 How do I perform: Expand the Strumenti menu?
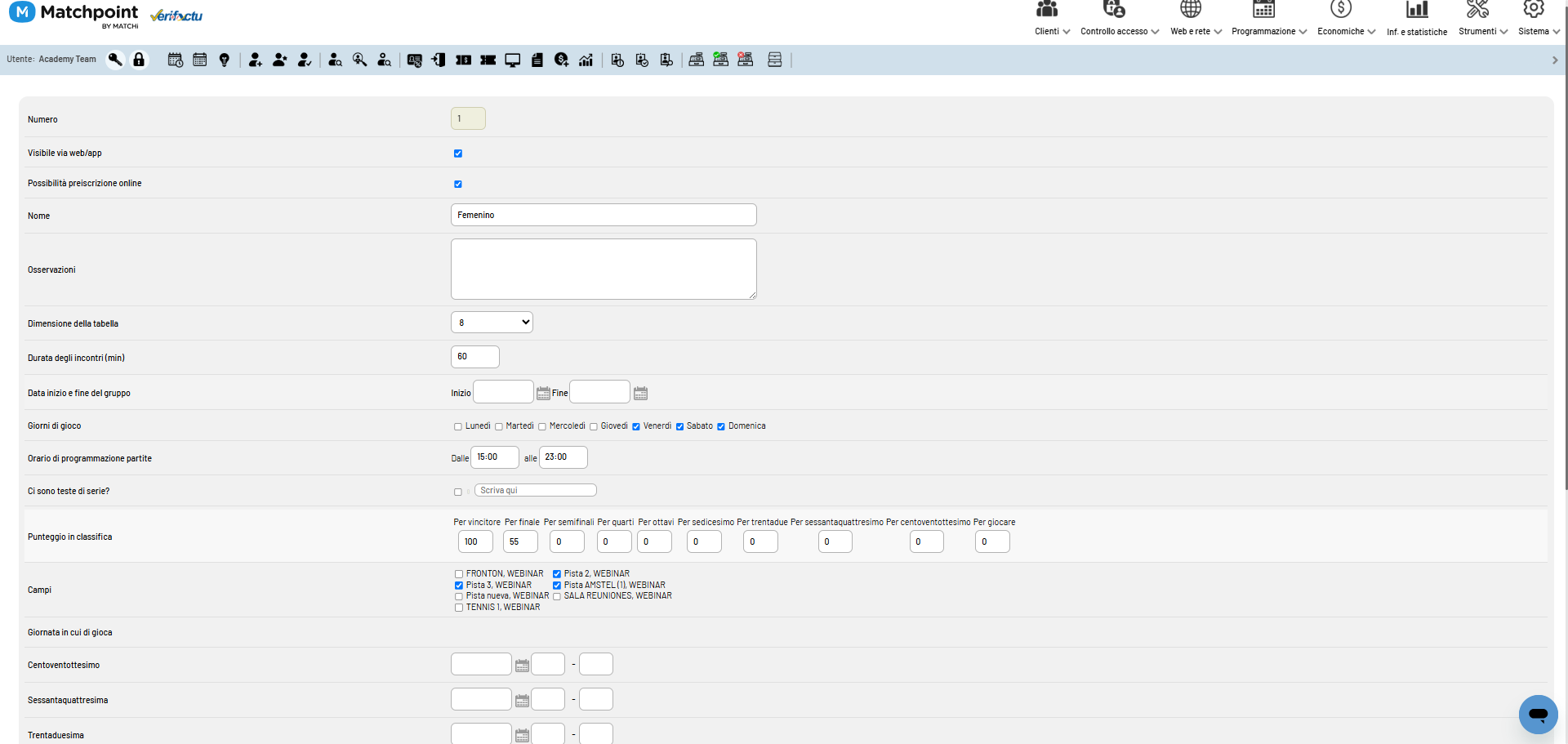click(1483, 31)
